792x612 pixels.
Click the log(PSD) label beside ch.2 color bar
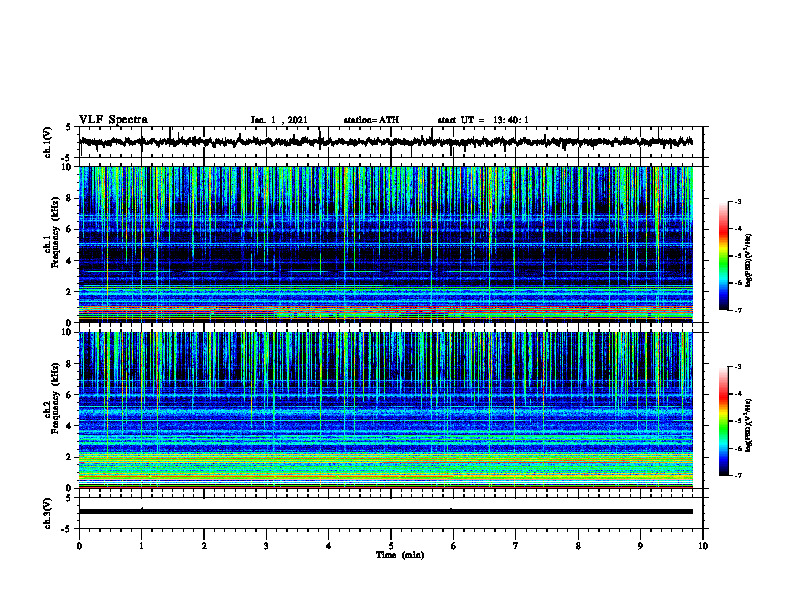749,425
